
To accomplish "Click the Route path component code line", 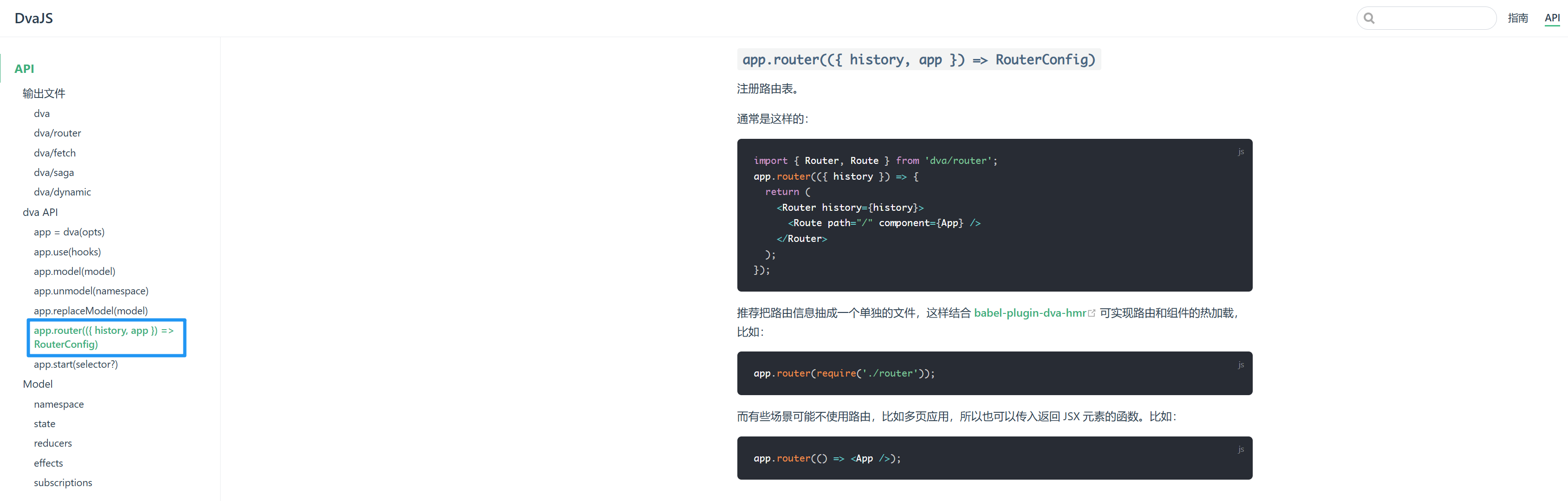I will [885, 223].
